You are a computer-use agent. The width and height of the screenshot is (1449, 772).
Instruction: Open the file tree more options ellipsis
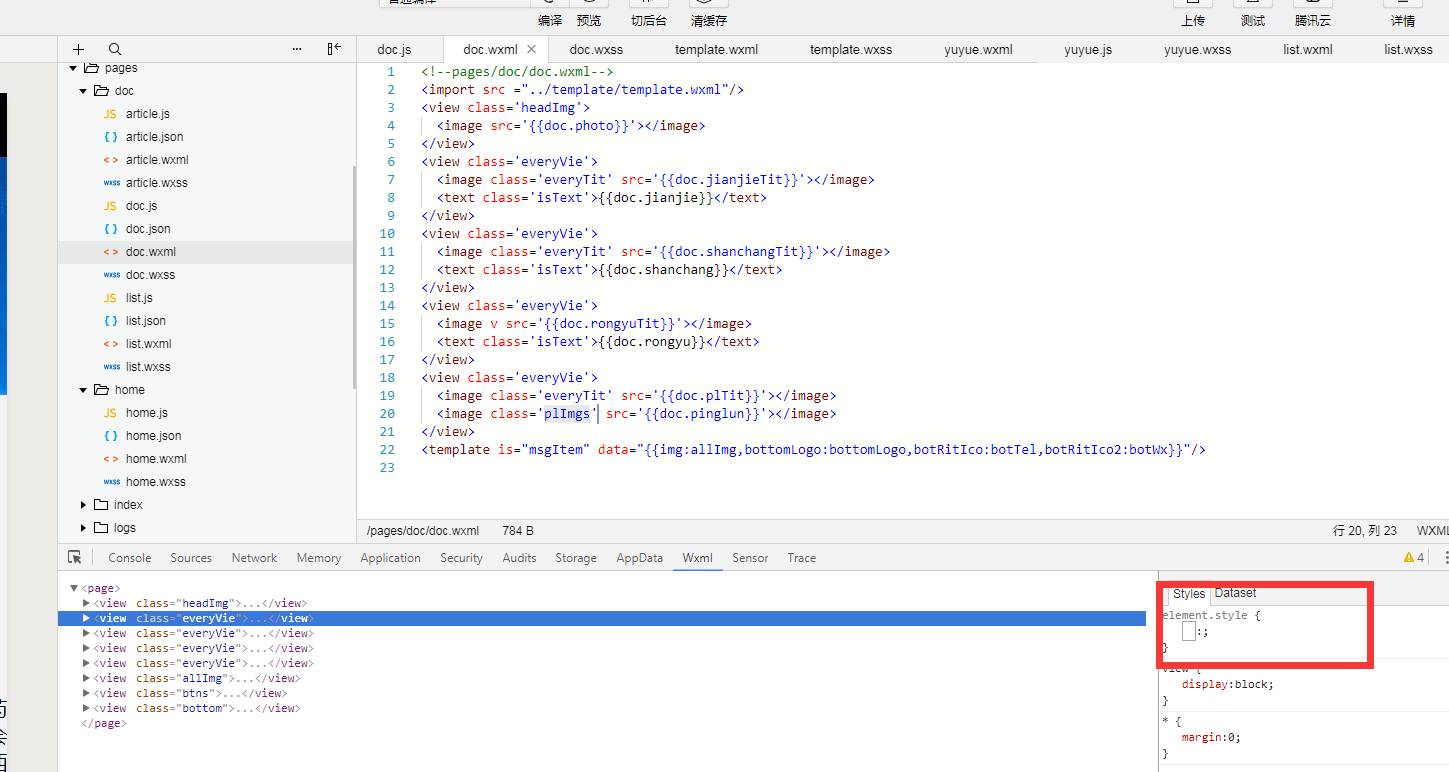click(x=297, y=49)
